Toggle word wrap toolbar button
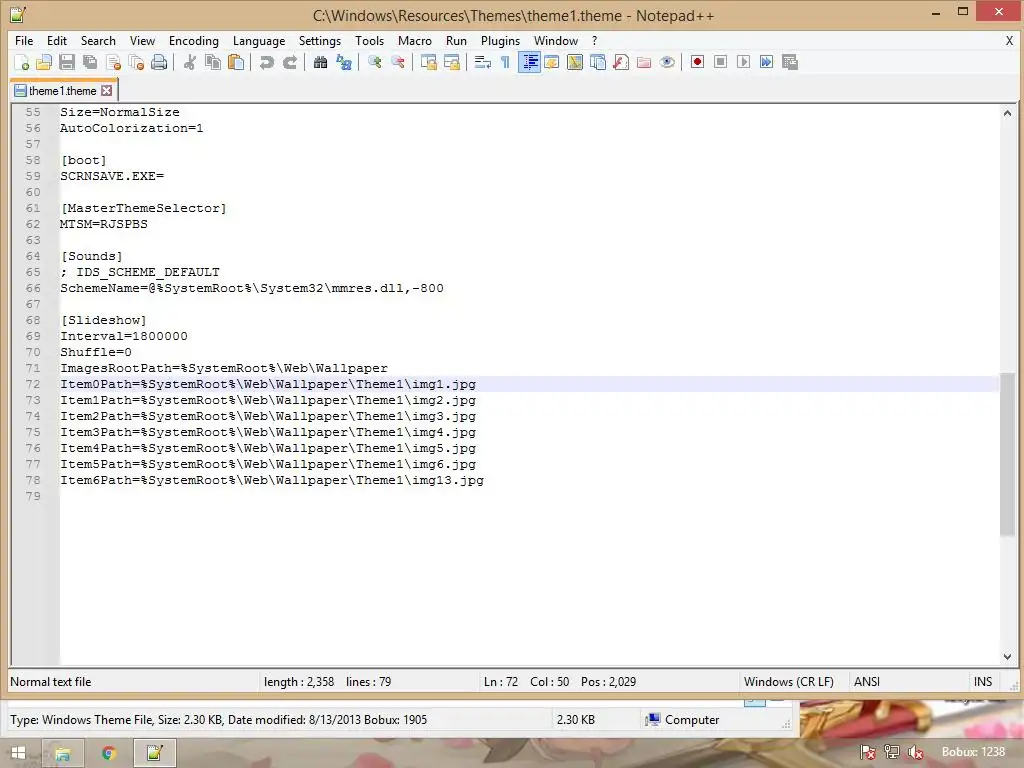The height and width of the screenshot is (768, 1024). 483,62
